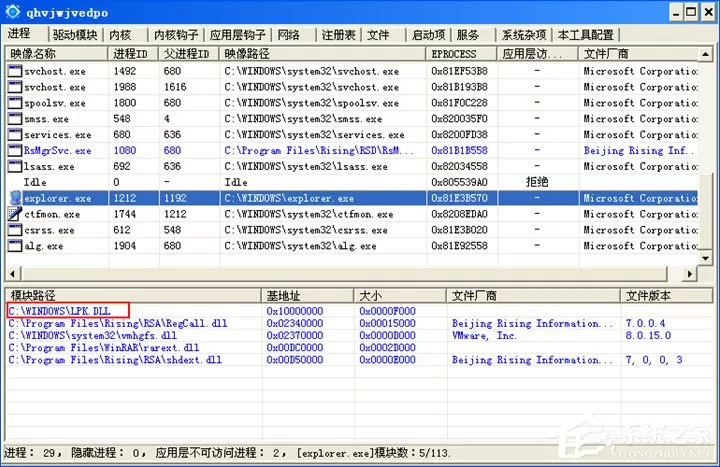
Task: Click the horizontal scrollbar right arrow
Action: (x=690, y=274)
